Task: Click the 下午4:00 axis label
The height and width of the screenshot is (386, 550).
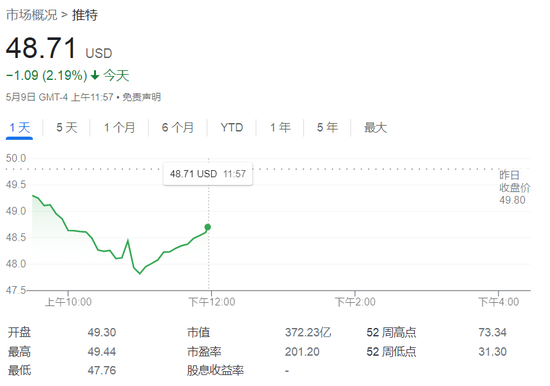Action: 498,302
